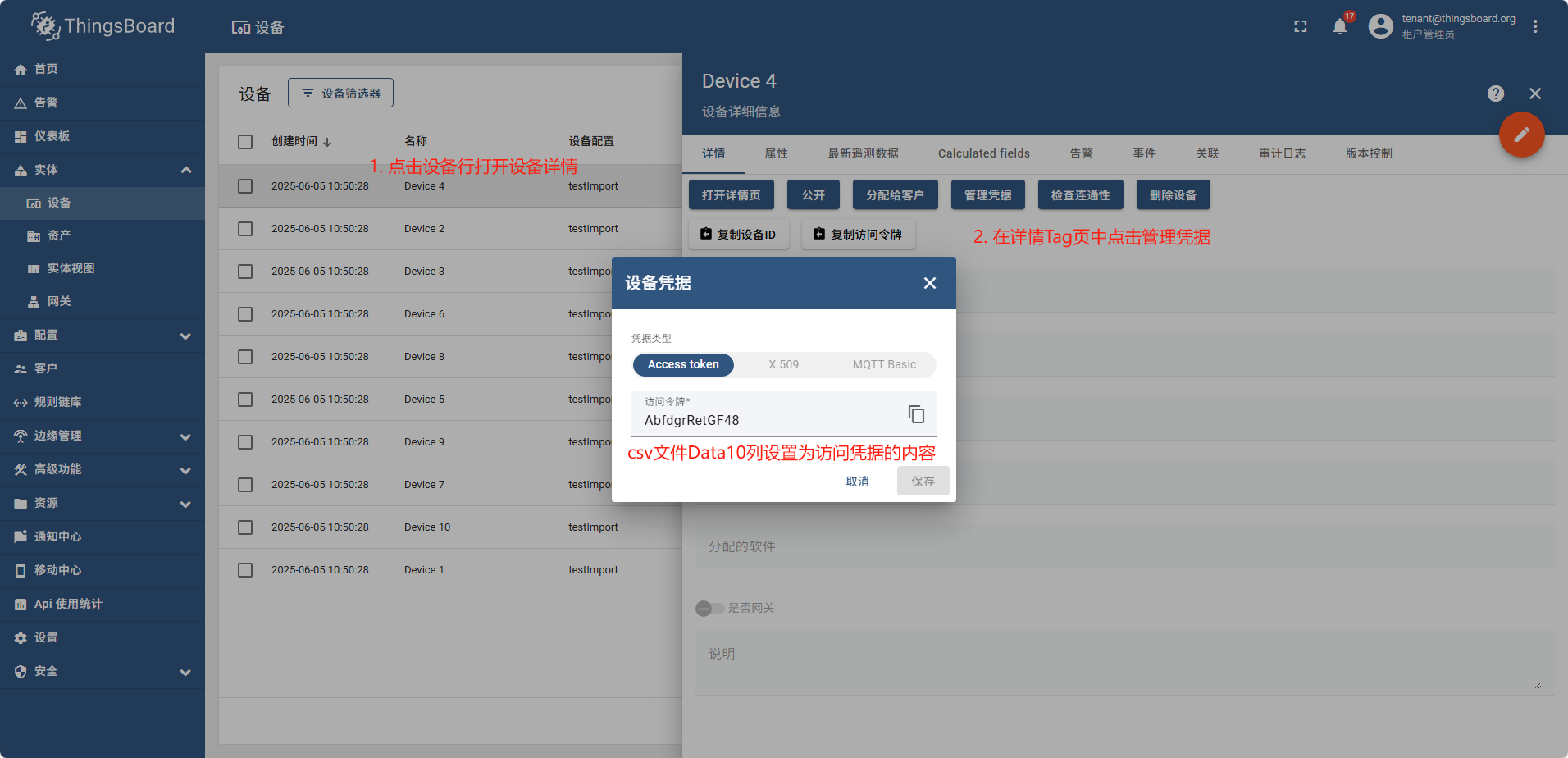Tick the checkbox for Device 2 row
1568x758 pixels.
click(245, 229)
